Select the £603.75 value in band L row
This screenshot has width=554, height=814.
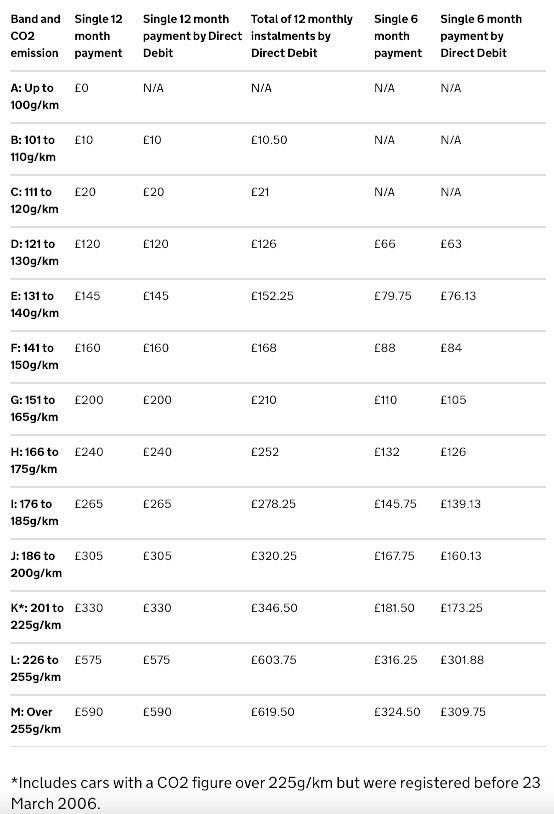point(274,660)
